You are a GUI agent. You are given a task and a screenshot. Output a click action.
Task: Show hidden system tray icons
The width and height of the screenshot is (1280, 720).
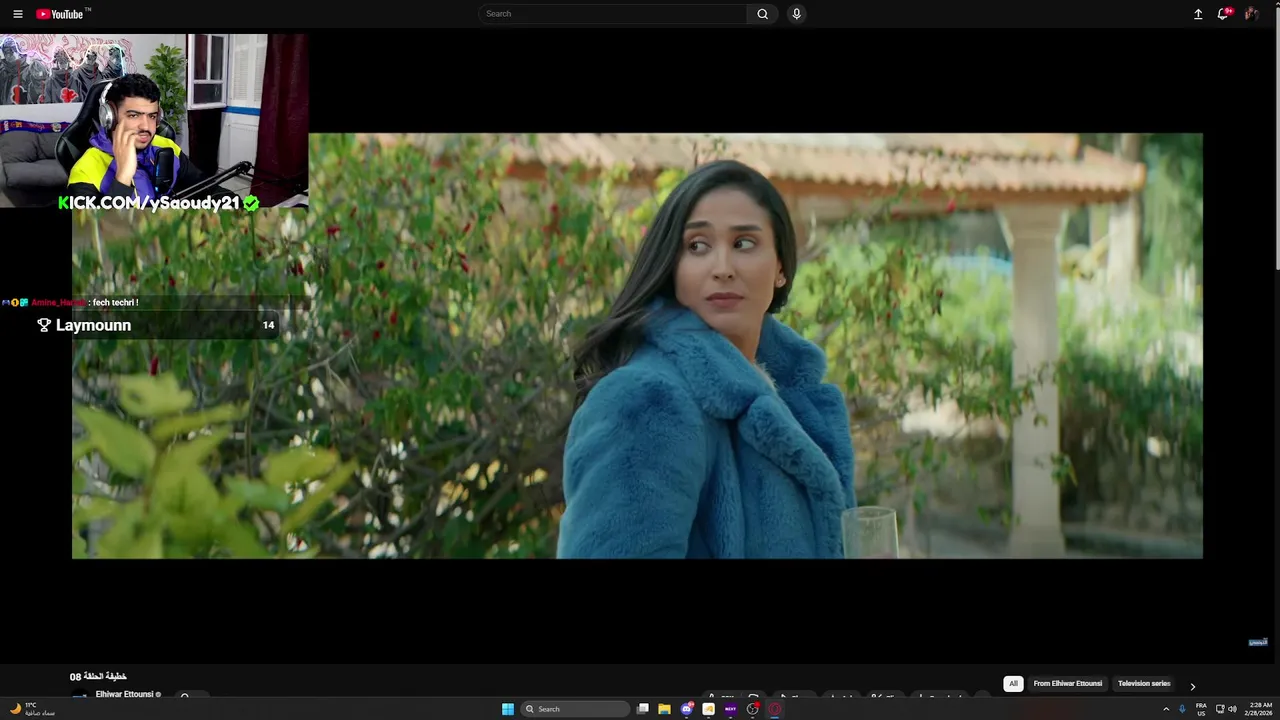pyautogui.click(x=1166, y=709)
